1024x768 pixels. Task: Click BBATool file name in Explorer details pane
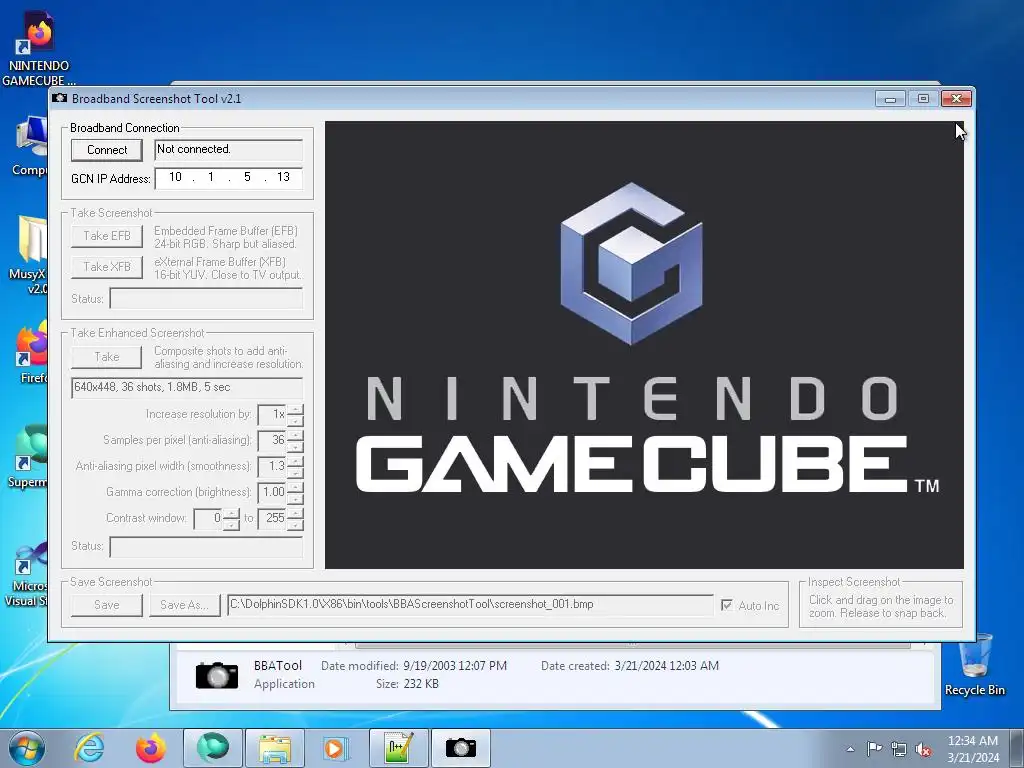tap(278, 665)
